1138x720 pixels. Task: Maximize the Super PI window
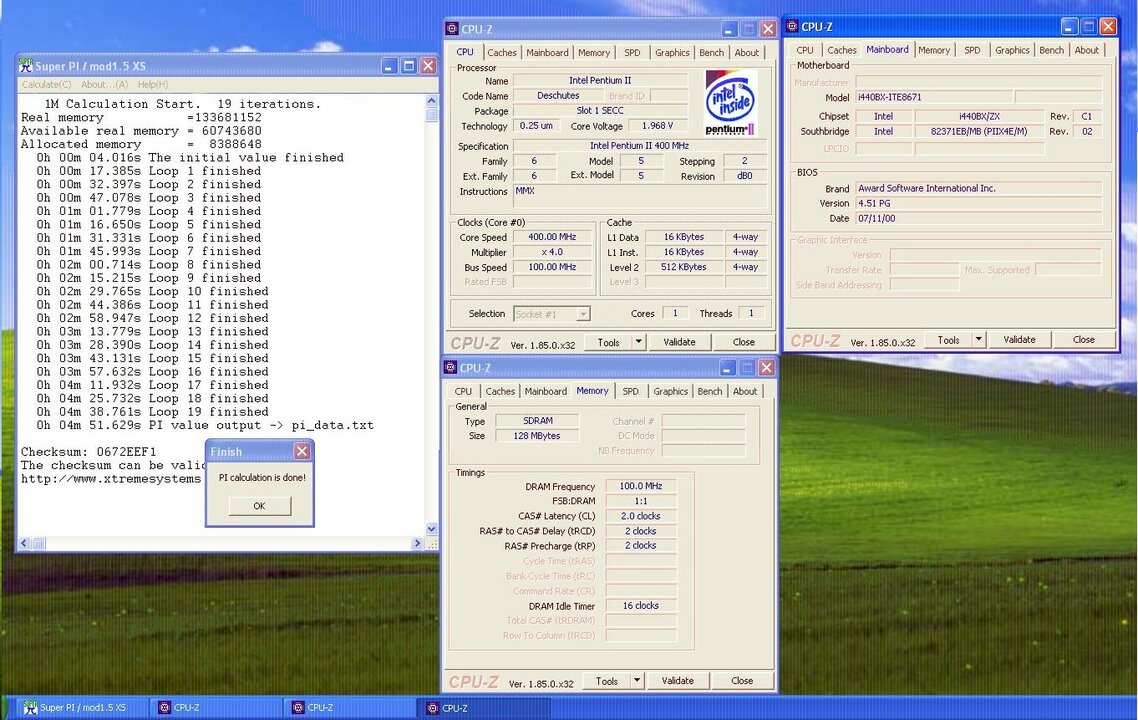(409, 66)
